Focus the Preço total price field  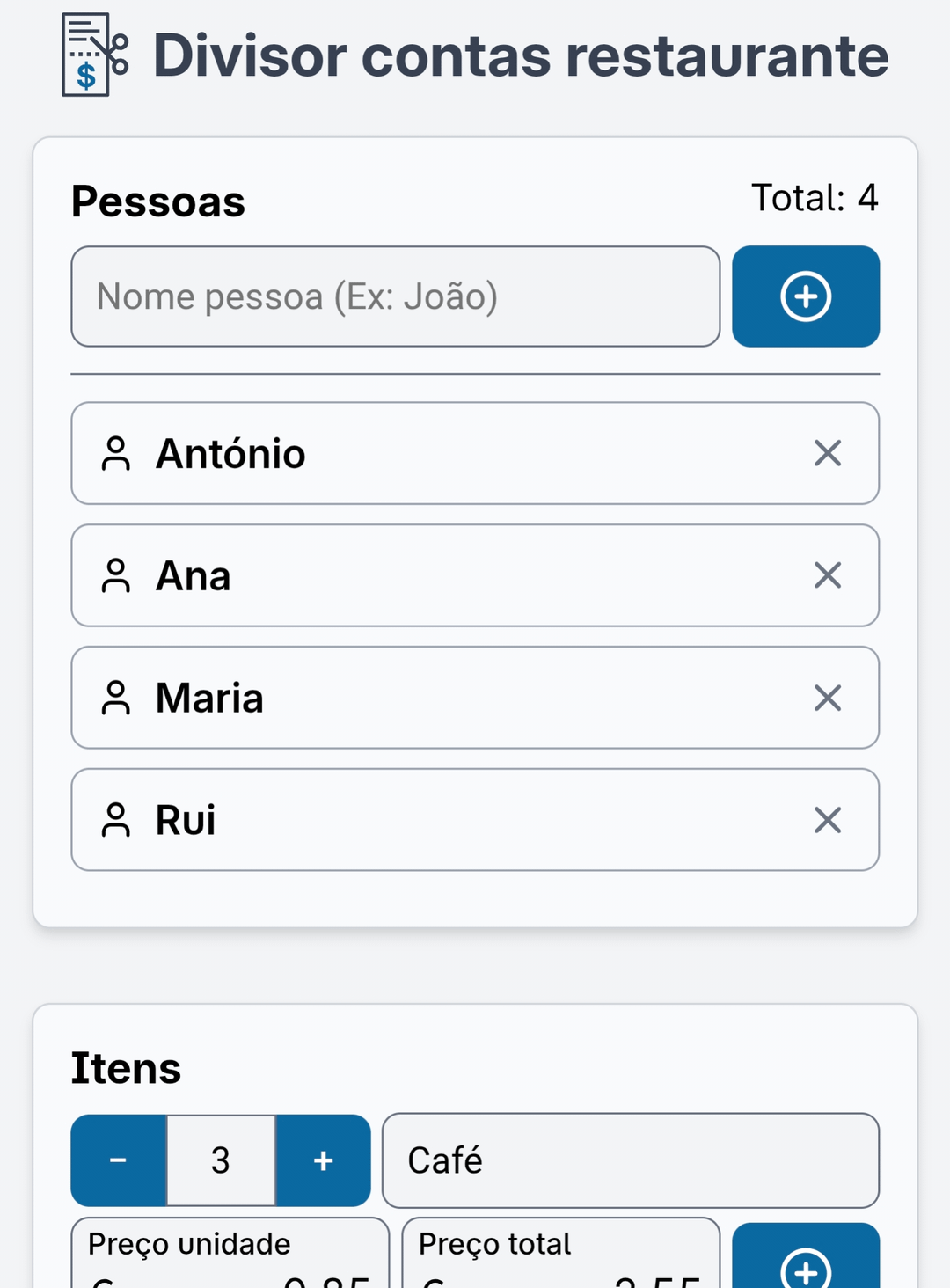(561, 1253)
